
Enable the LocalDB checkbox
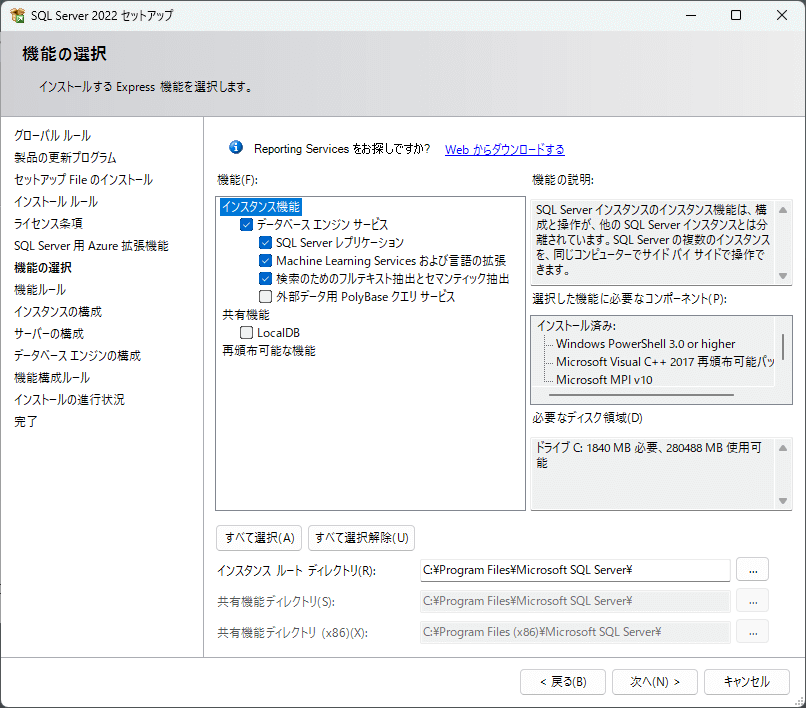(x=247, y=333)
